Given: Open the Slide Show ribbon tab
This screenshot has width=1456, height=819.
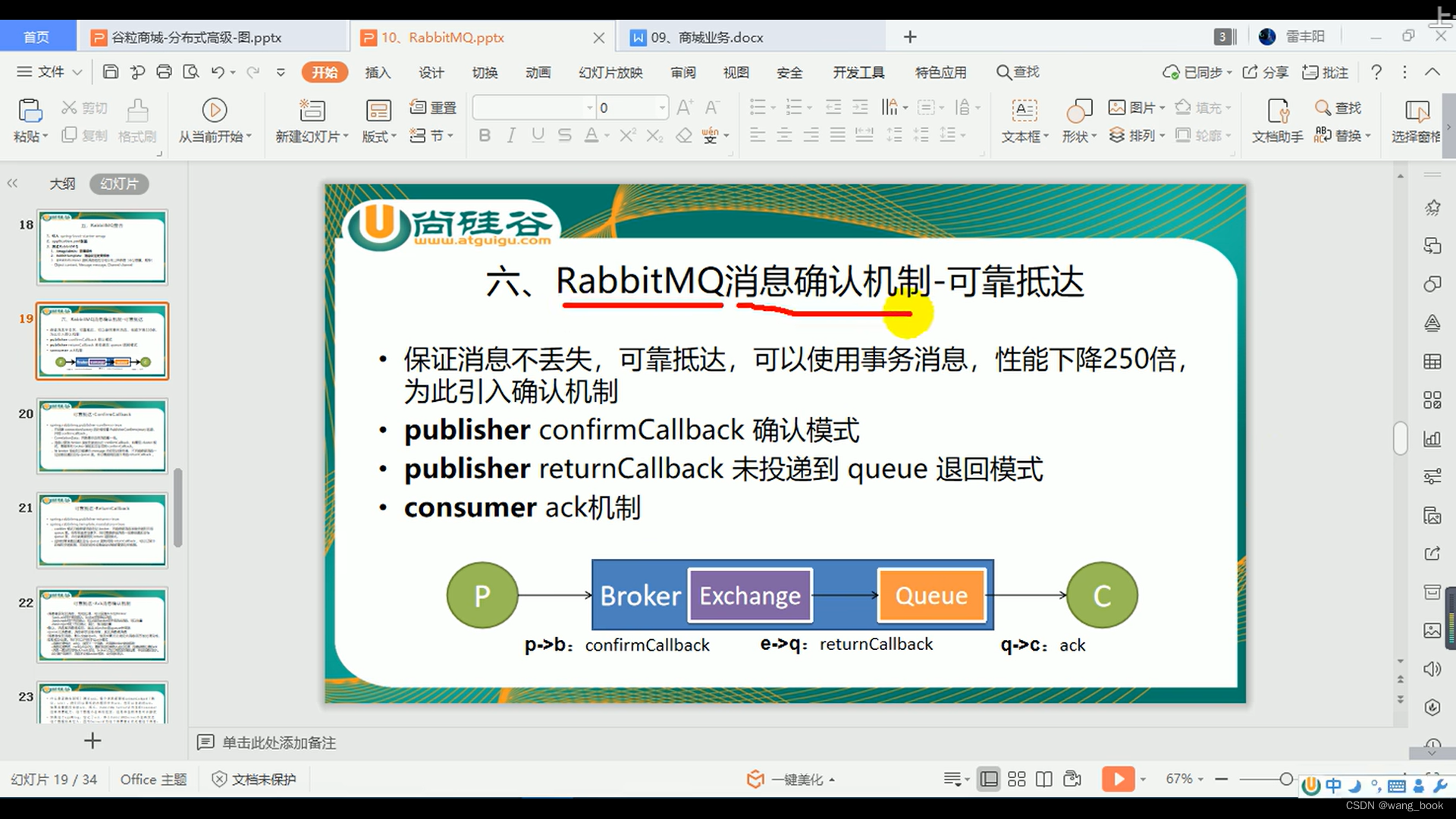Looking at the screenshot, I should pyautogui.click(x=610, y=72).
